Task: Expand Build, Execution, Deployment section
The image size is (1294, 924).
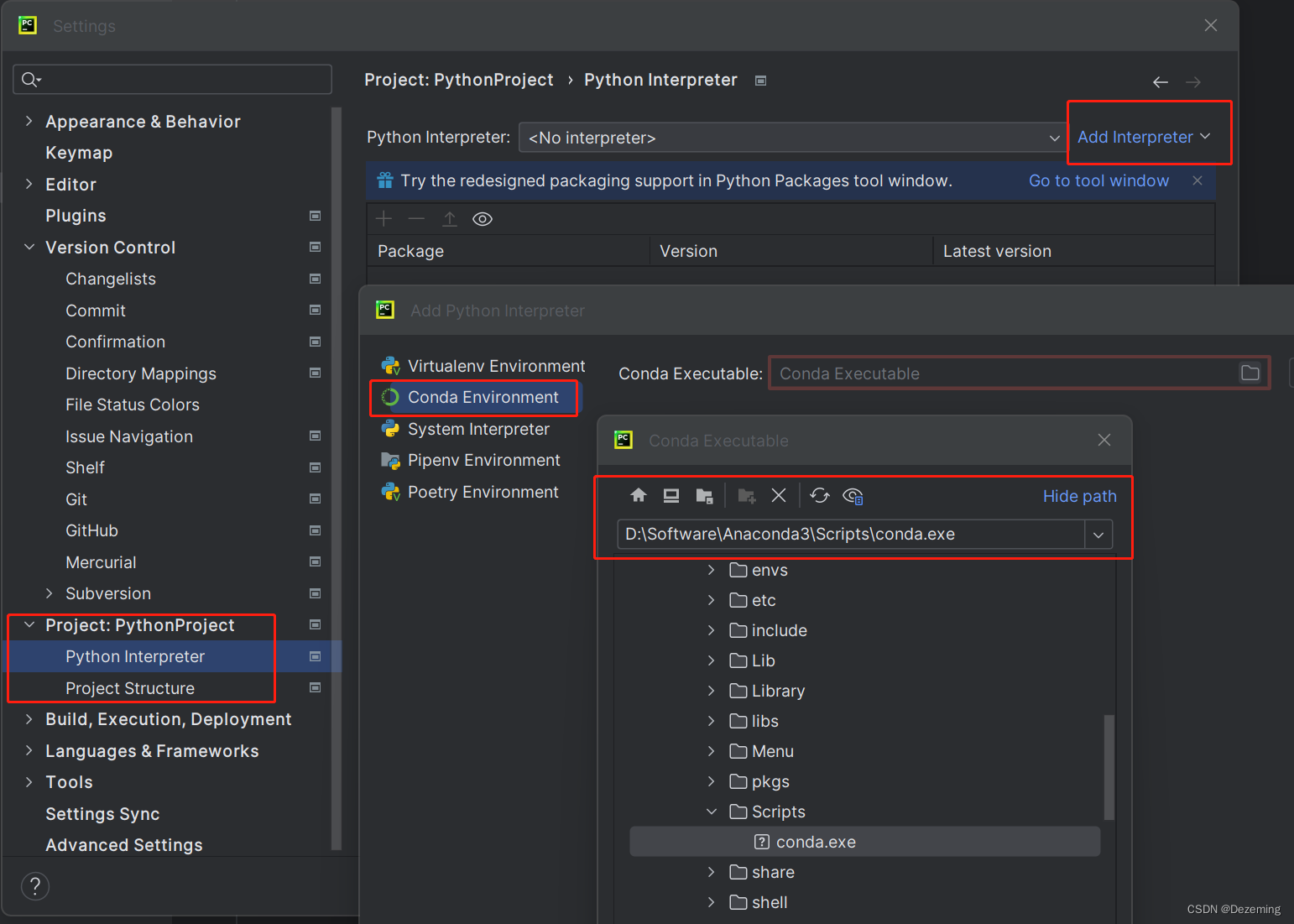Action: coord(29,719)
